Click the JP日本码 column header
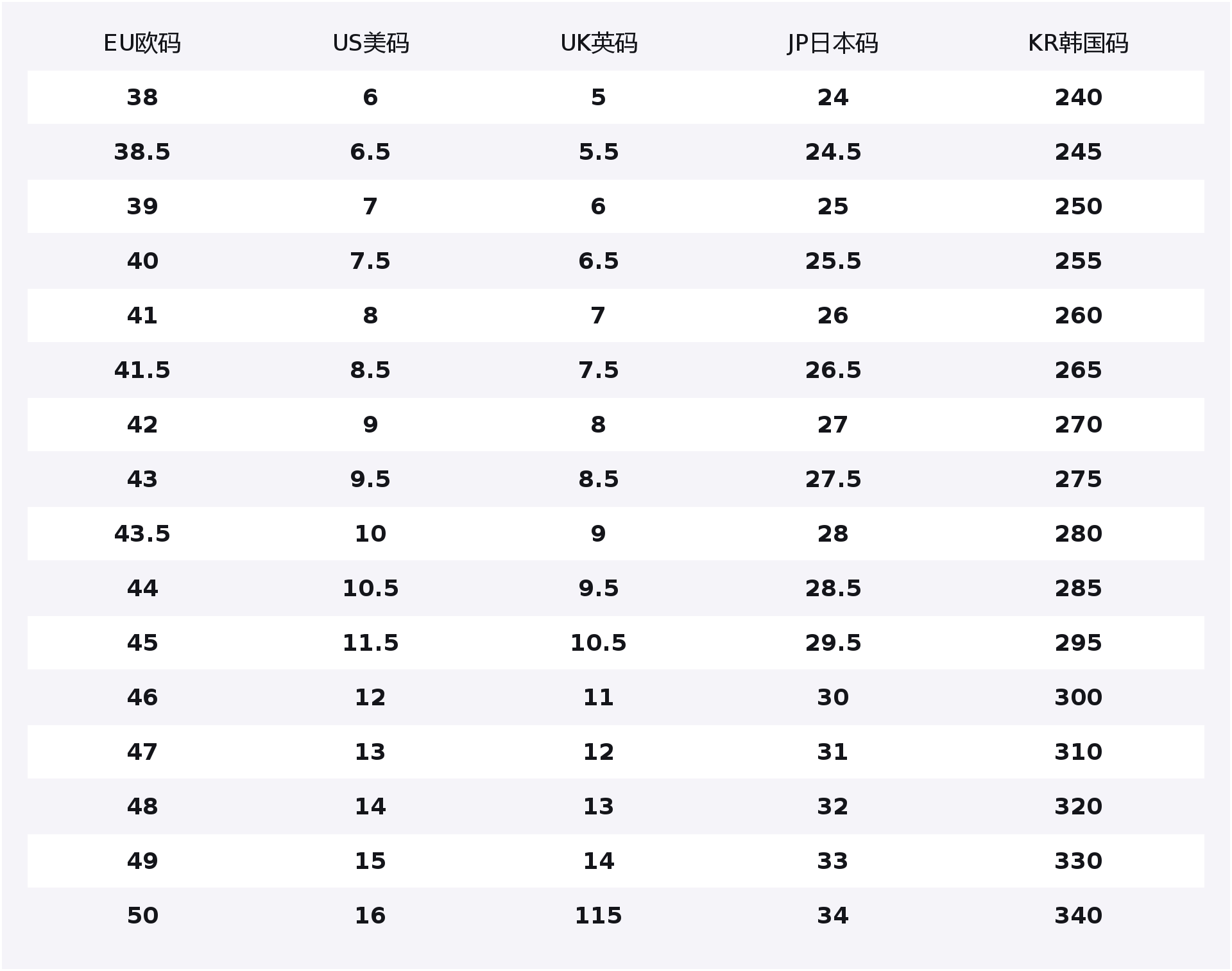Viewport: 1232px width, 971px height. point(832,43)
